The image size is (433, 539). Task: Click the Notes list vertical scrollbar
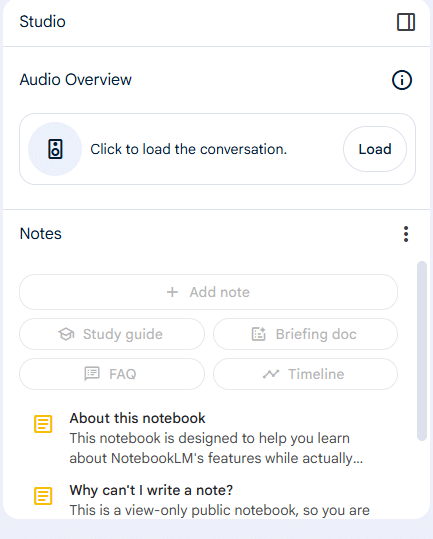coord(422,351)
